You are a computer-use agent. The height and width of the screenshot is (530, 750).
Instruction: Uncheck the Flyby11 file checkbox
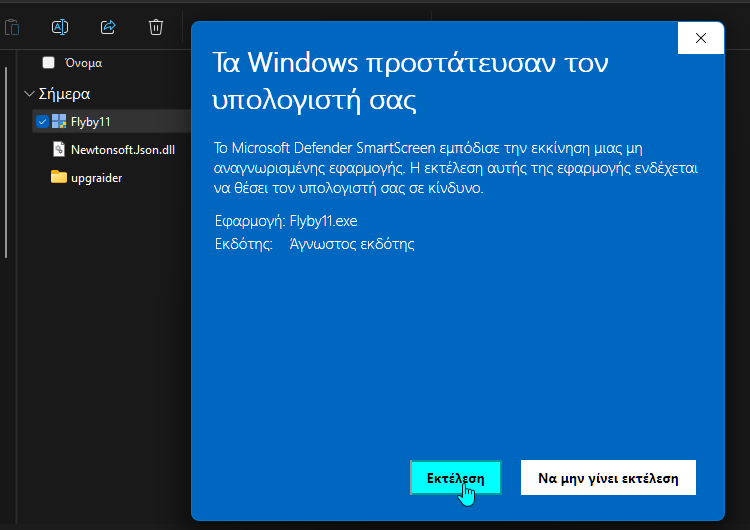(42, 121)
